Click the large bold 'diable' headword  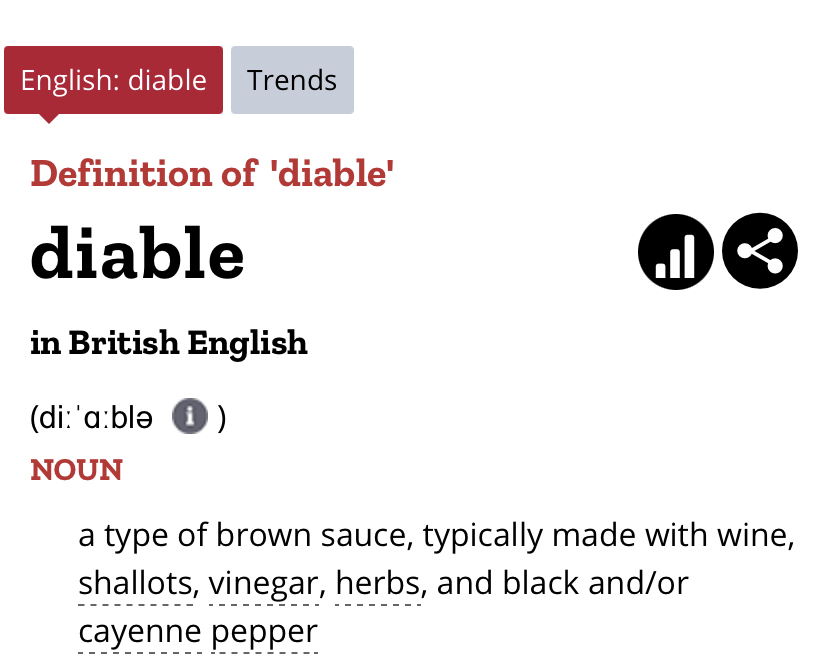pyautogui.click(x=138, y=253)
